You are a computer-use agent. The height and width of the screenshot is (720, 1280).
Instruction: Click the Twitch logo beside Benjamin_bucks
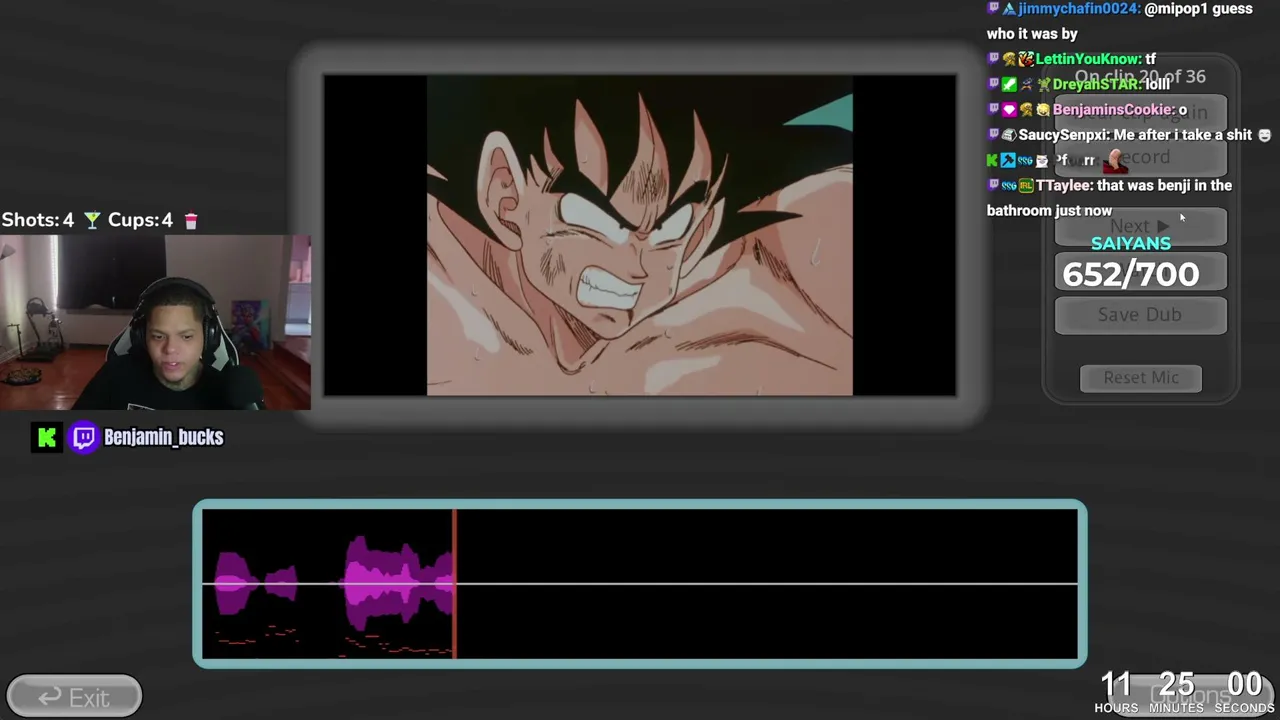[x=84, y=437]
